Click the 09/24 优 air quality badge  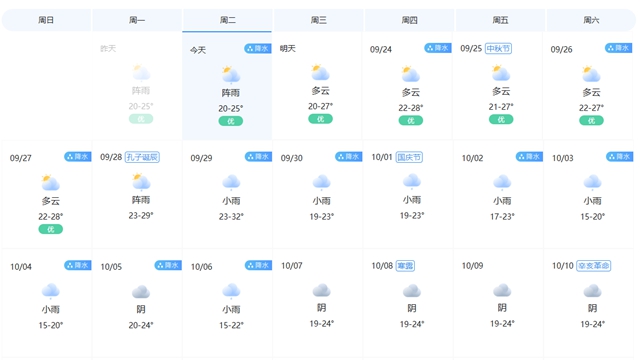coord(411,120)
